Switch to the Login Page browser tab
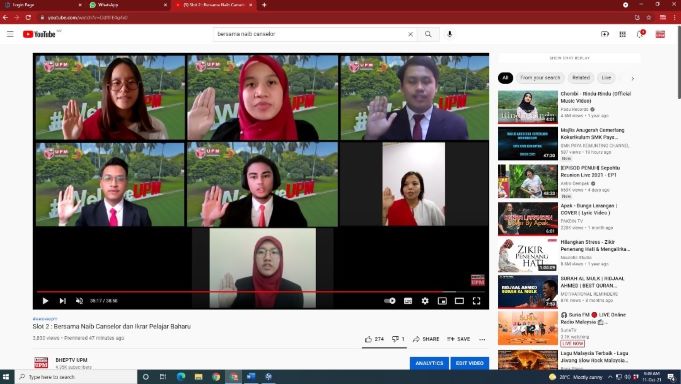Image resolution: width=681 pixels, height=384 pixels. pos(42,5)
